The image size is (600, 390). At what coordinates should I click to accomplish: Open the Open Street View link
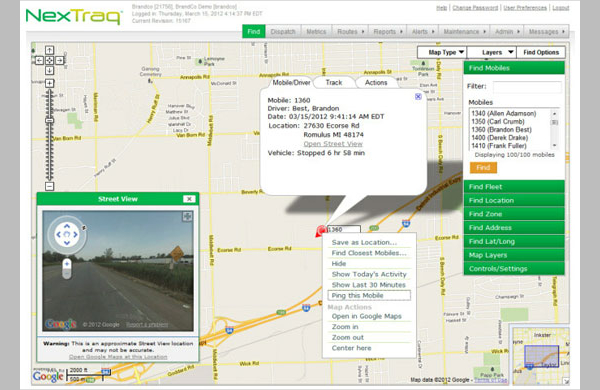click(333, 144)
